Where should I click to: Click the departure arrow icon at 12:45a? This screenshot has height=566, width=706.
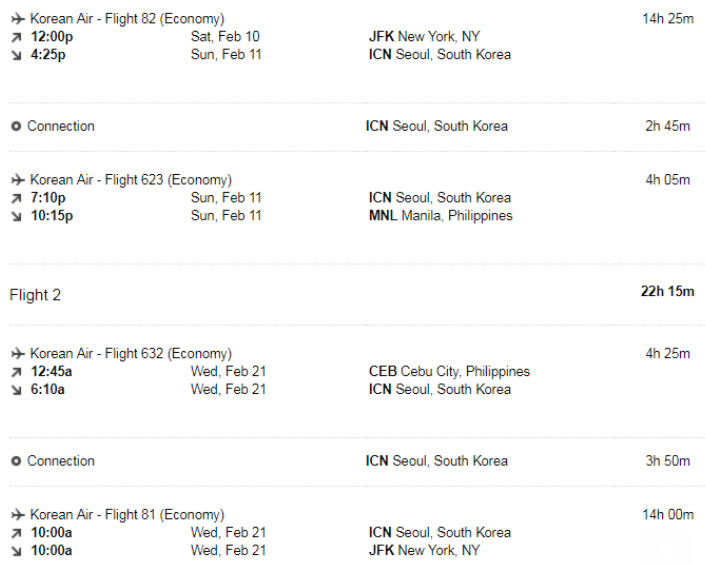(16, 372)
